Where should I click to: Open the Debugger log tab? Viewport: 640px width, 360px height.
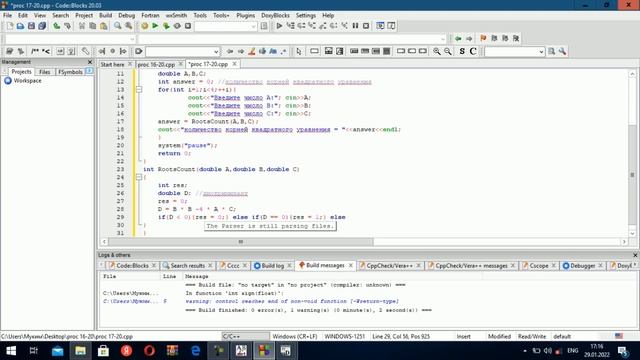click(582, 266)
